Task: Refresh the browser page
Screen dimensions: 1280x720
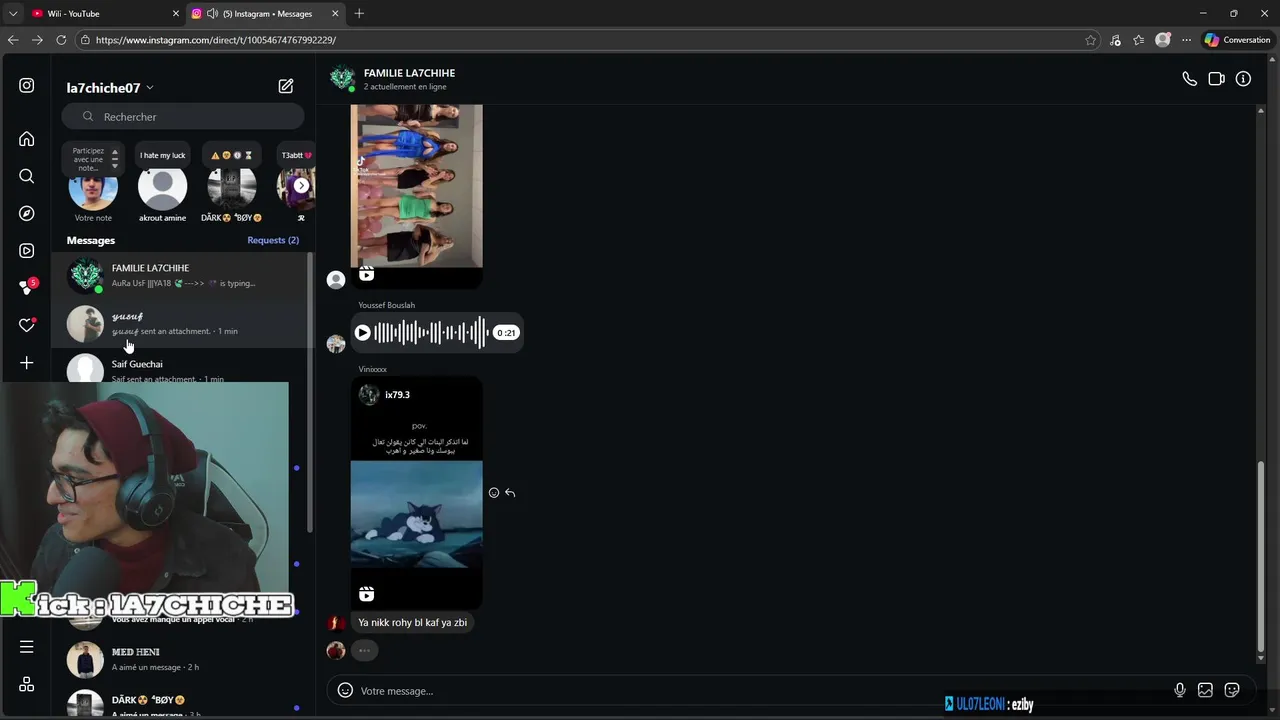Action: (61, 40)
